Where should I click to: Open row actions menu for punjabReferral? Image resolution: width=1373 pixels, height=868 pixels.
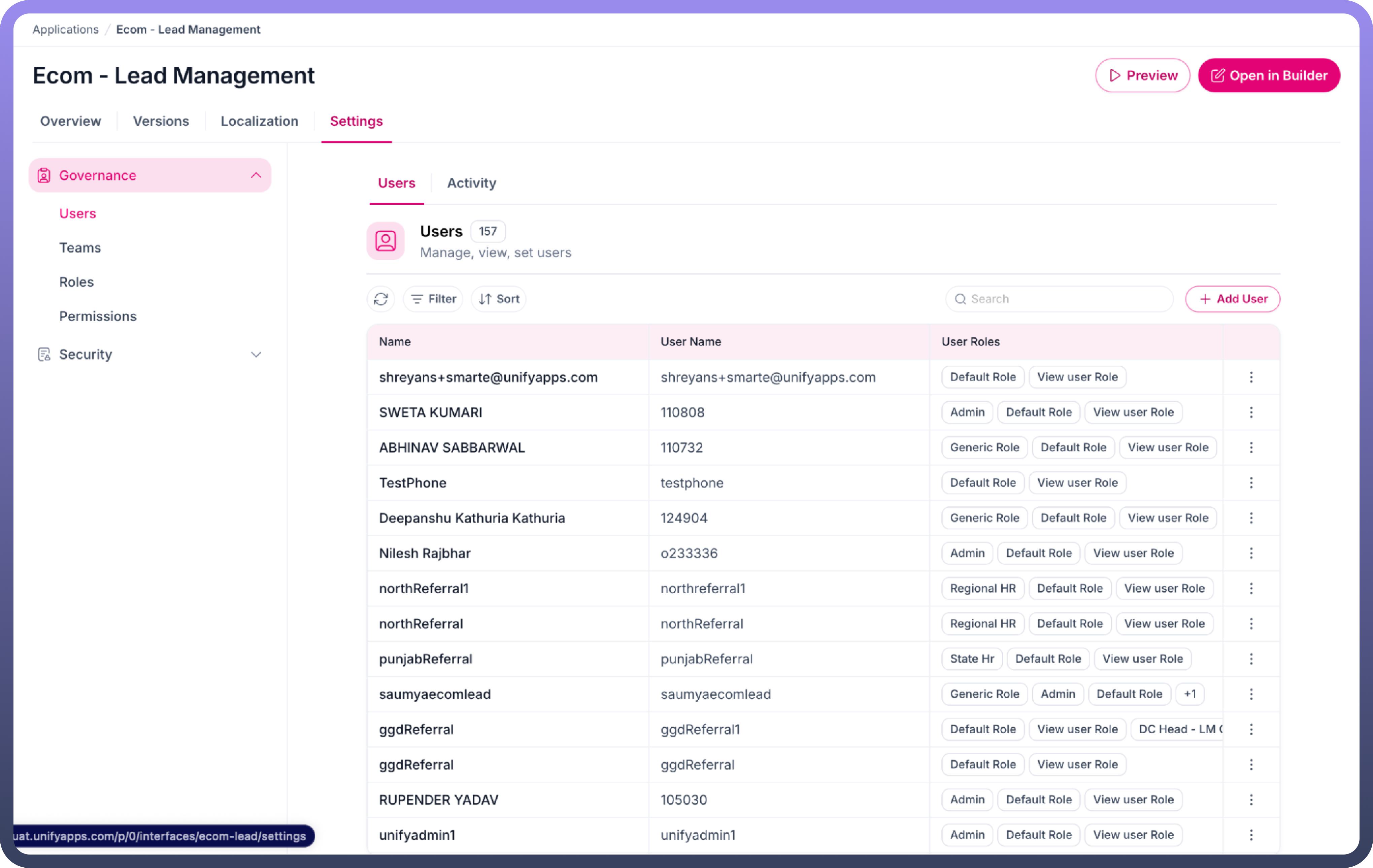(1251, 659)
